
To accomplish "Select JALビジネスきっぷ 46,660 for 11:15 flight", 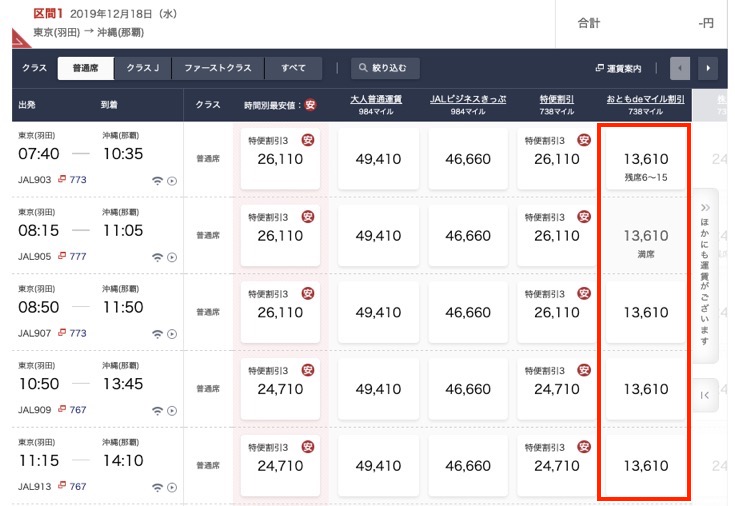I will tap(468, 466).
